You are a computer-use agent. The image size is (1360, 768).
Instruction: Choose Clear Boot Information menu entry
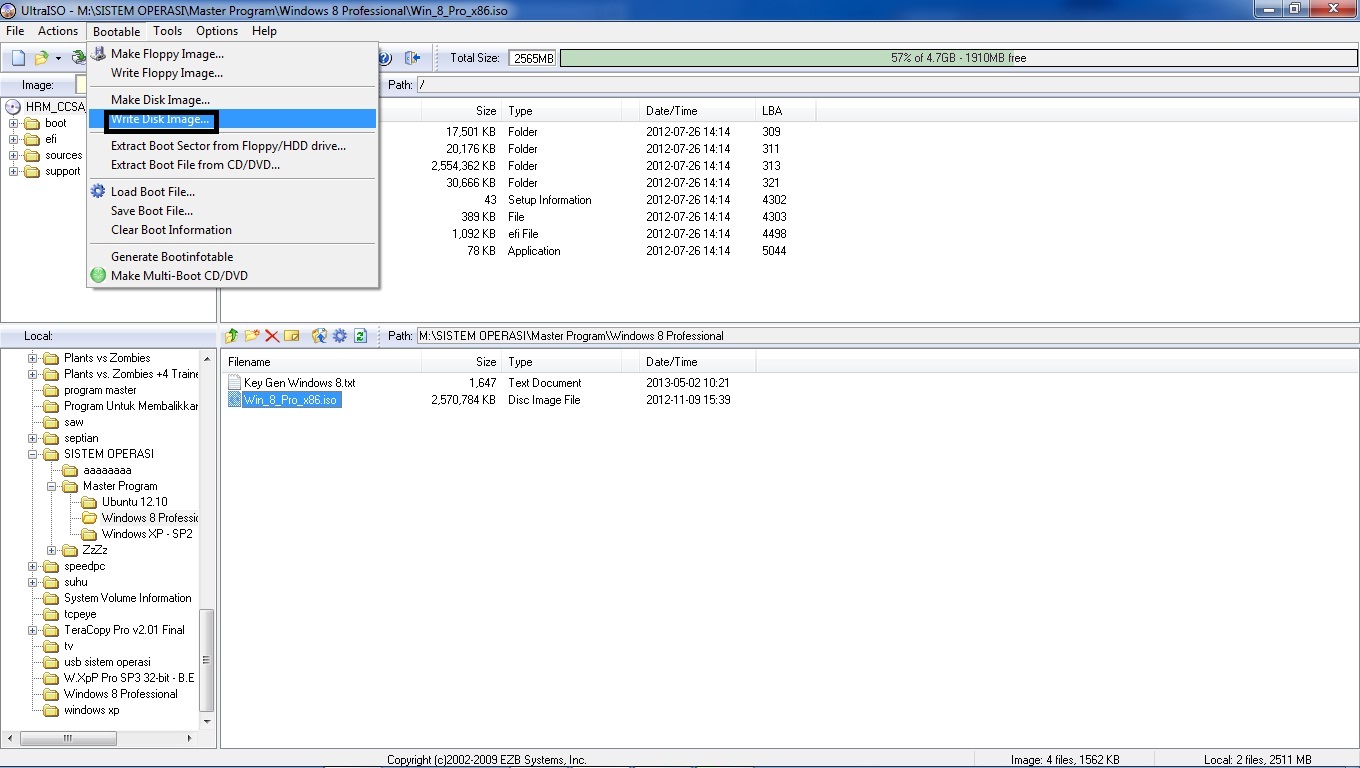[x=232, y=230]
